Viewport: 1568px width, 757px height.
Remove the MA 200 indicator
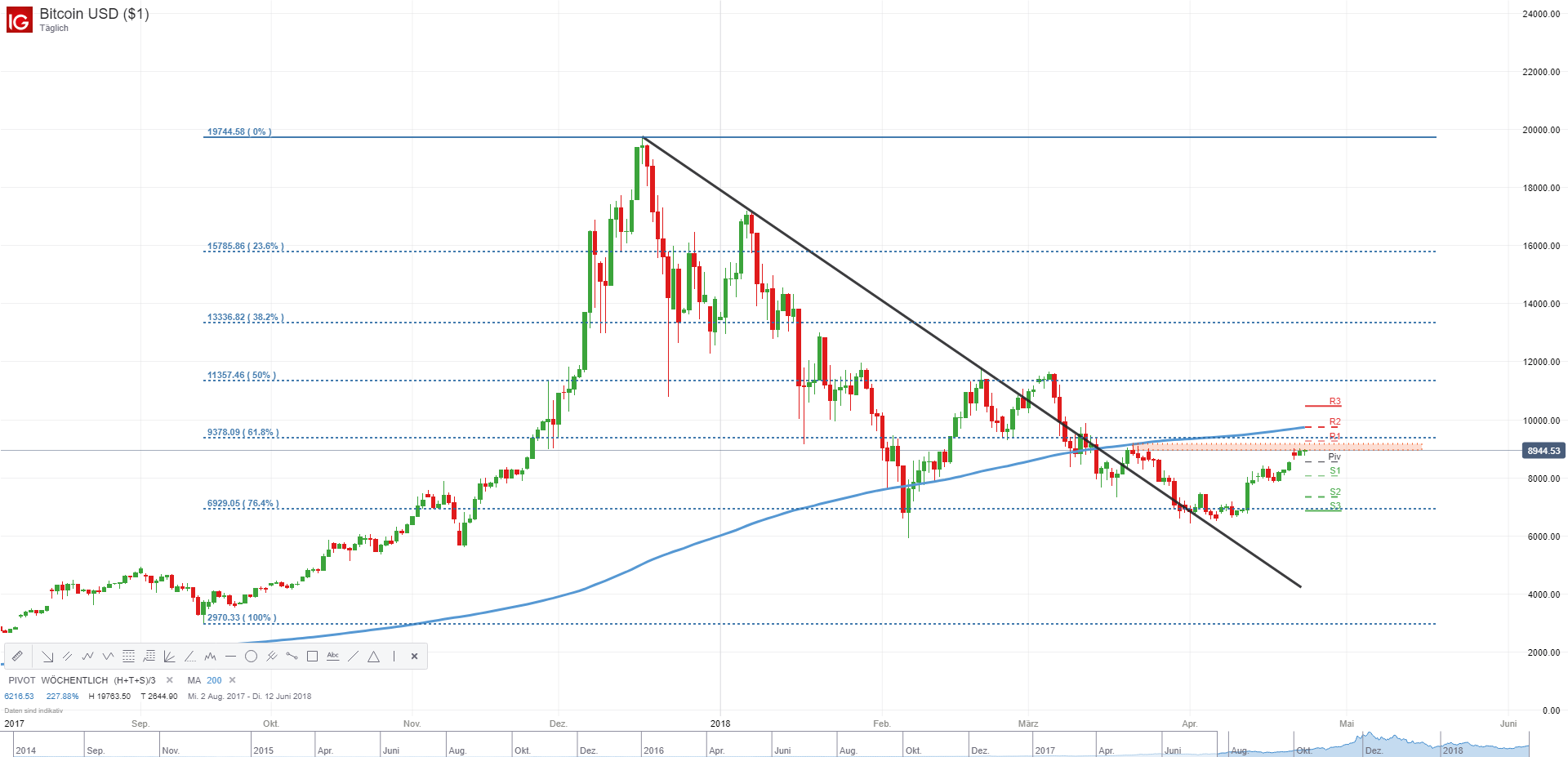pyautogui.click(x=232, y=679)
